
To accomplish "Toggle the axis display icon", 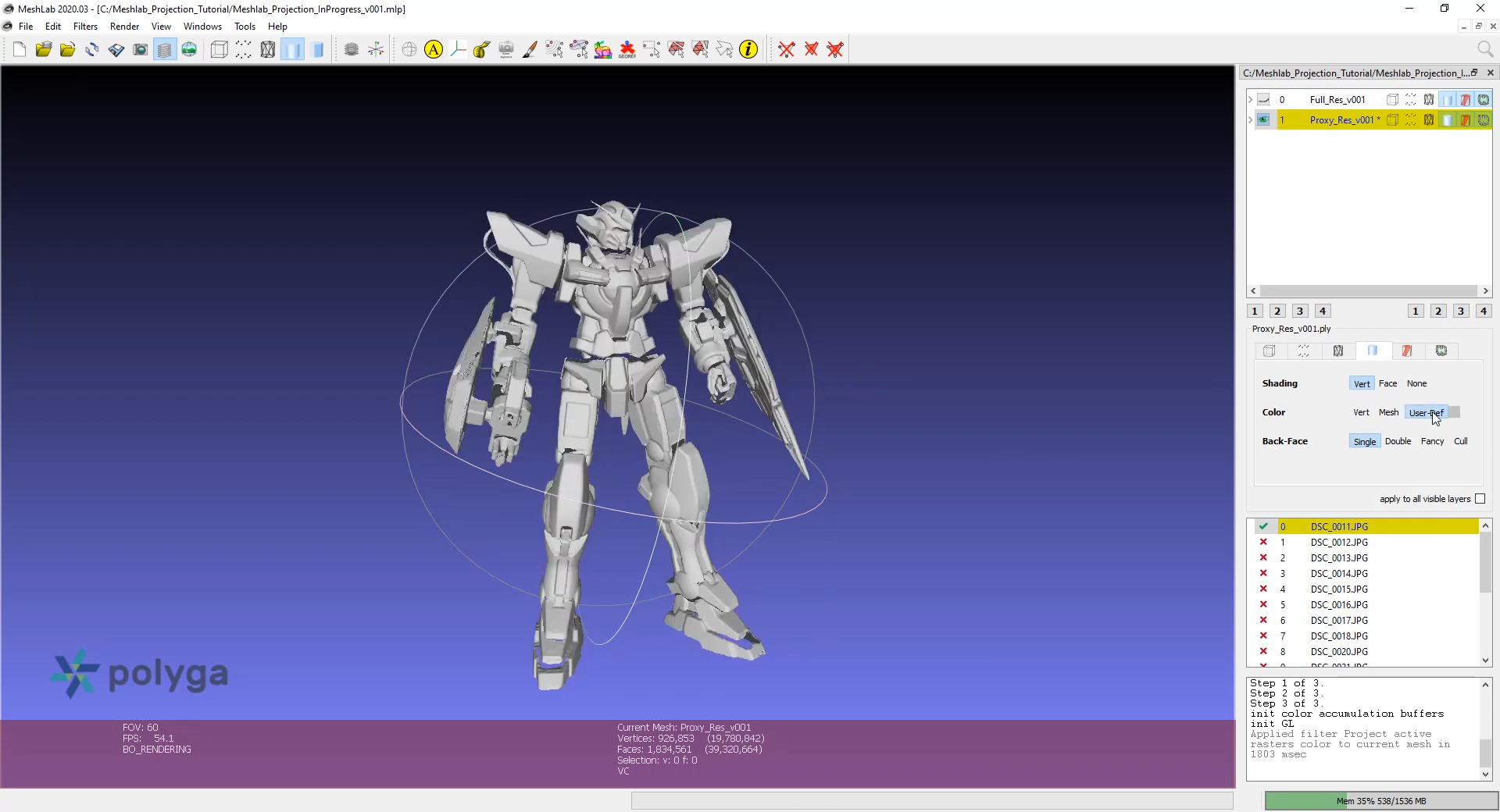I will (376, 50).
